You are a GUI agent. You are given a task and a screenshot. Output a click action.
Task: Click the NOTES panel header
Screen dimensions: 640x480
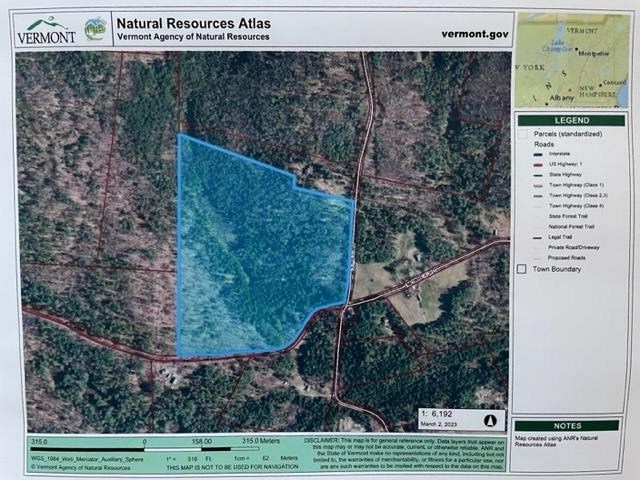[565, 425]
